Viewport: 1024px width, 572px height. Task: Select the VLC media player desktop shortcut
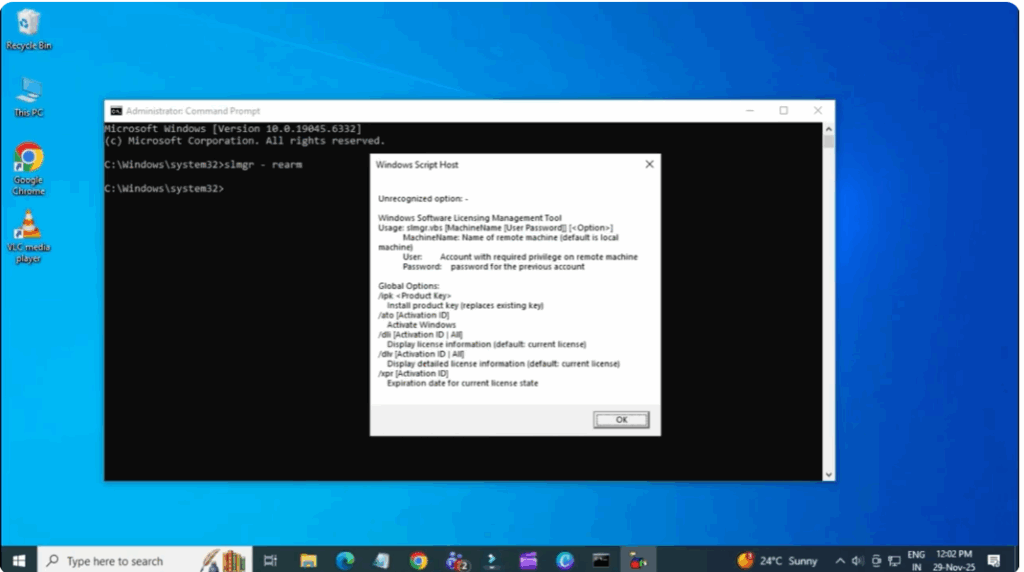[x=28, y=236]
